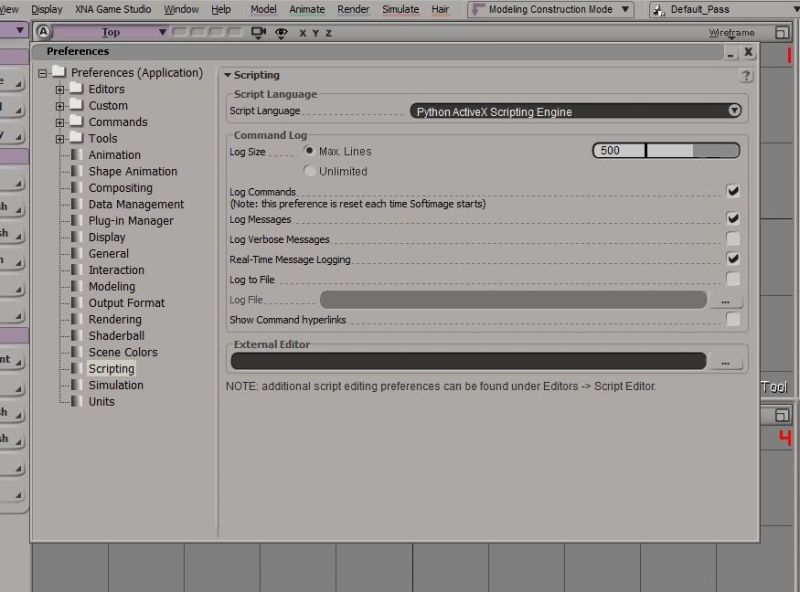Image resolution: width=800 pixels, height=592 pixels.
Task: Open the Default_Pass selector
Action: [x=723, y=10]
